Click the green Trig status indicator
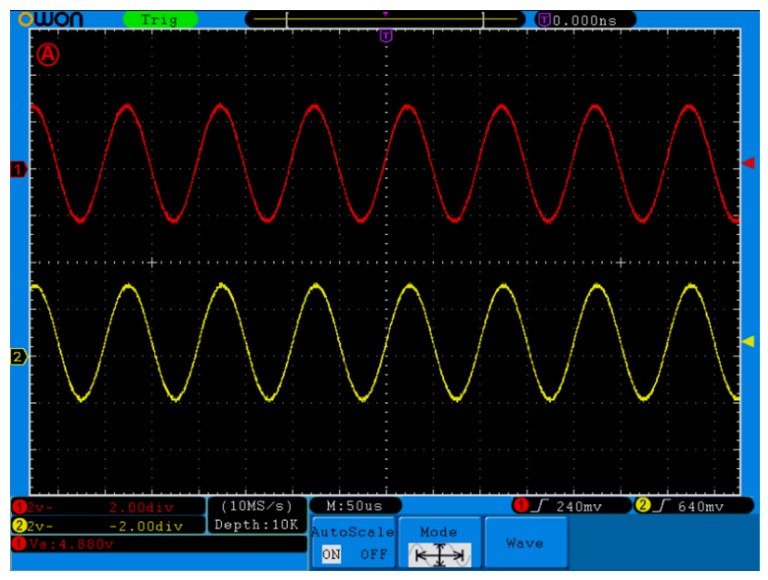The height and width of the screenshot is (580, 768). (x=160, y=20)
